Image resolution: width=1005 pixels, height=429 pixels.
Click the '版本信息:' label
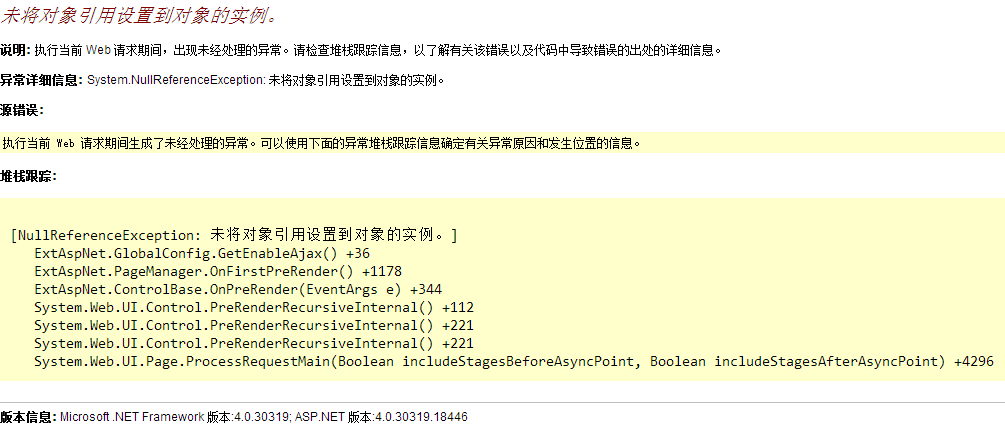(x=28, y=416)
